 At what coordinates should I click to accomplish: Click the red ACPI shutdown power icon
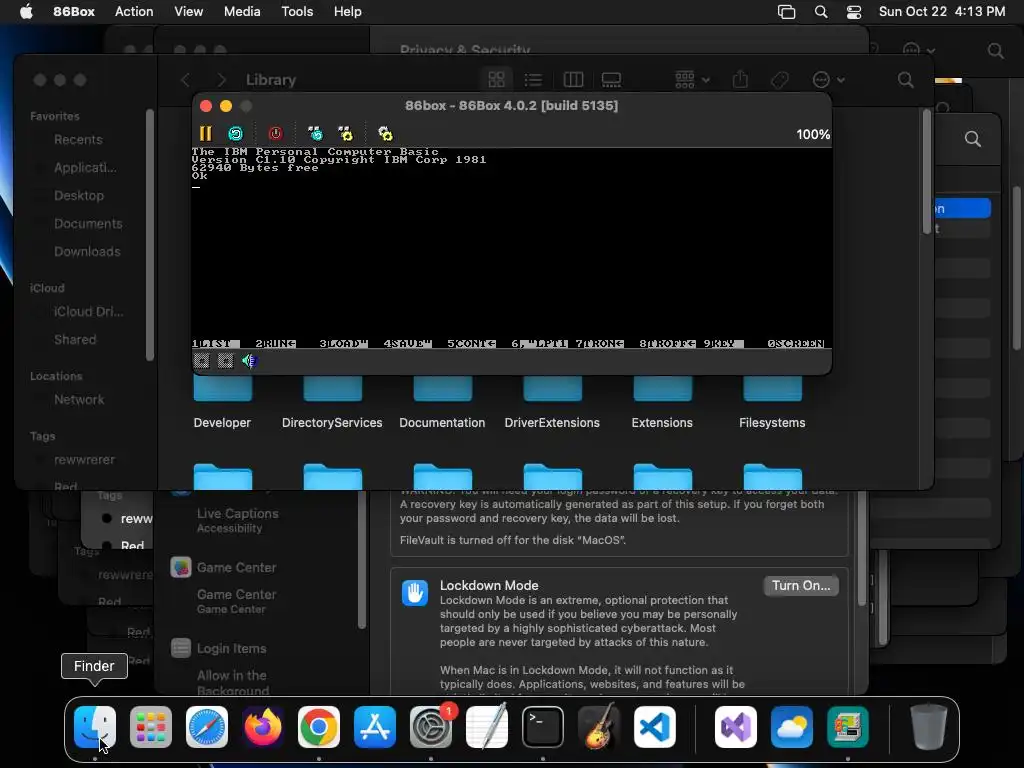tap(276, 134)
